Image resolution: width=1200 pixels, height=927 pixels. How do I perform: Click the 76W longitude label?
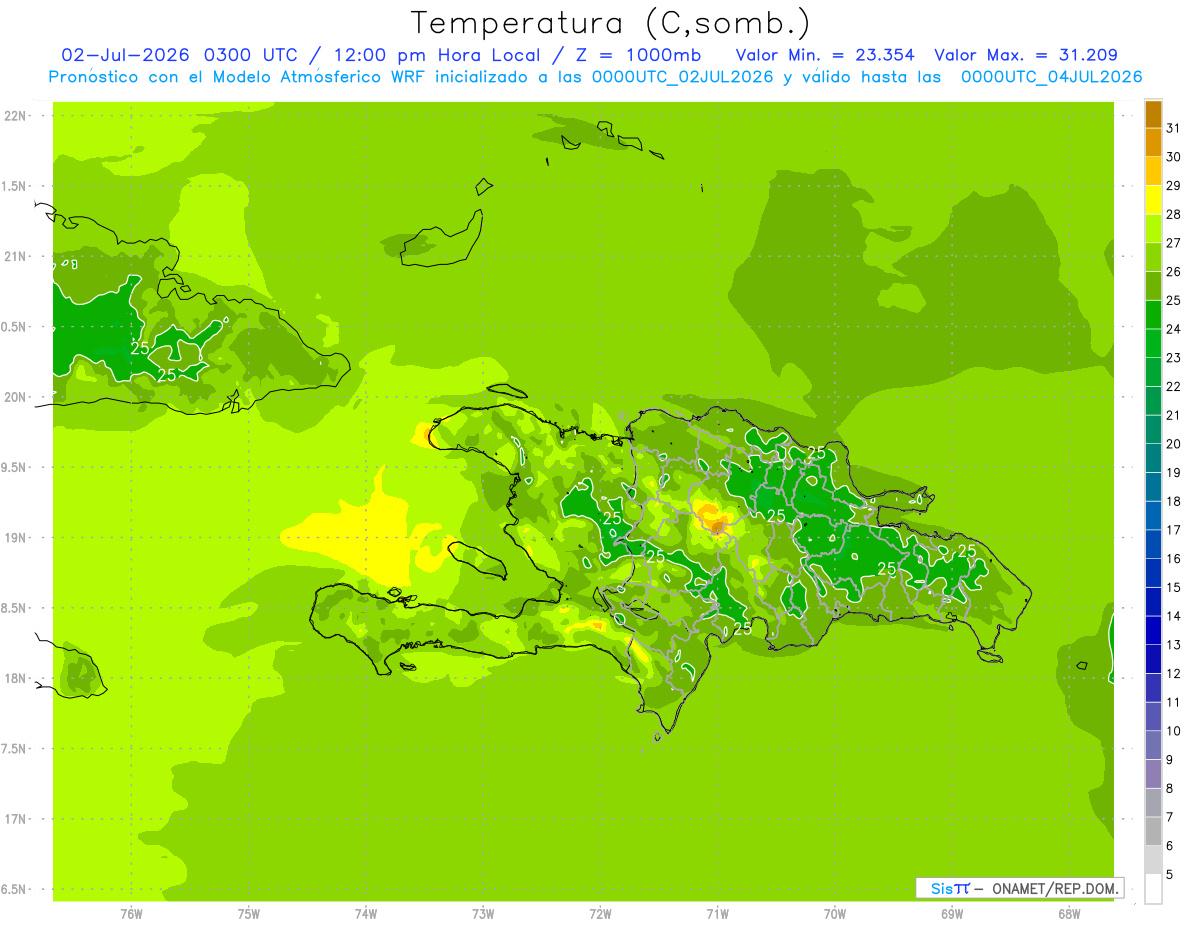131,913
